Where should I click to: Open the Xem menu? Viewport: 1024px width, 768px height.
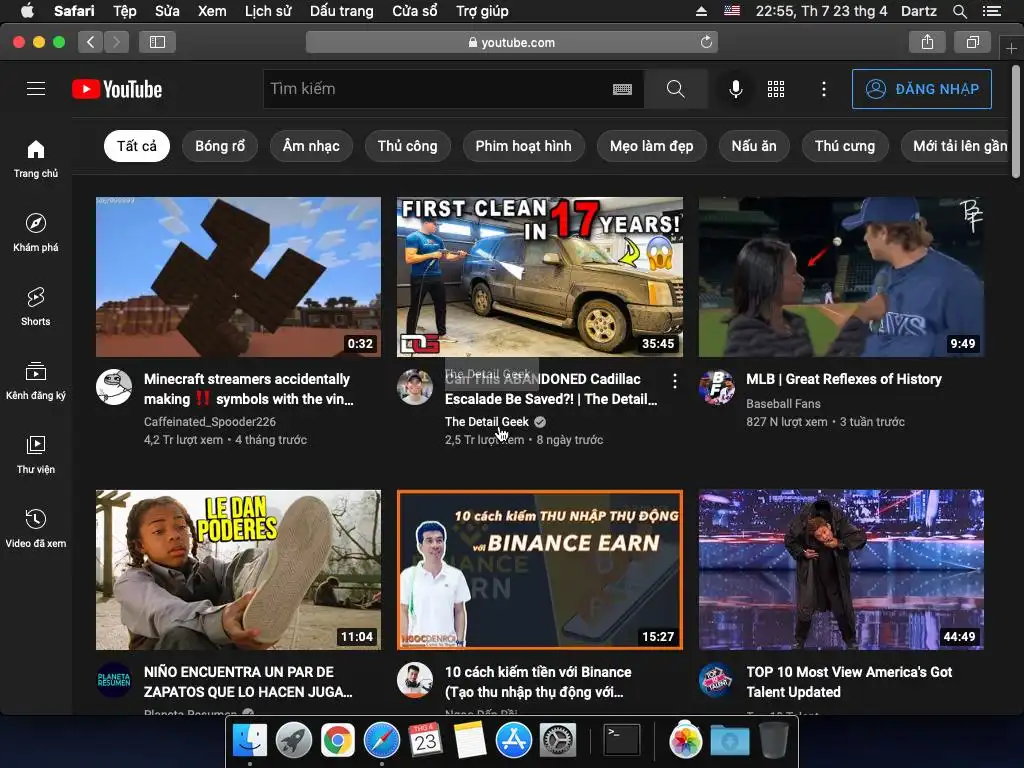pos(212,11)
